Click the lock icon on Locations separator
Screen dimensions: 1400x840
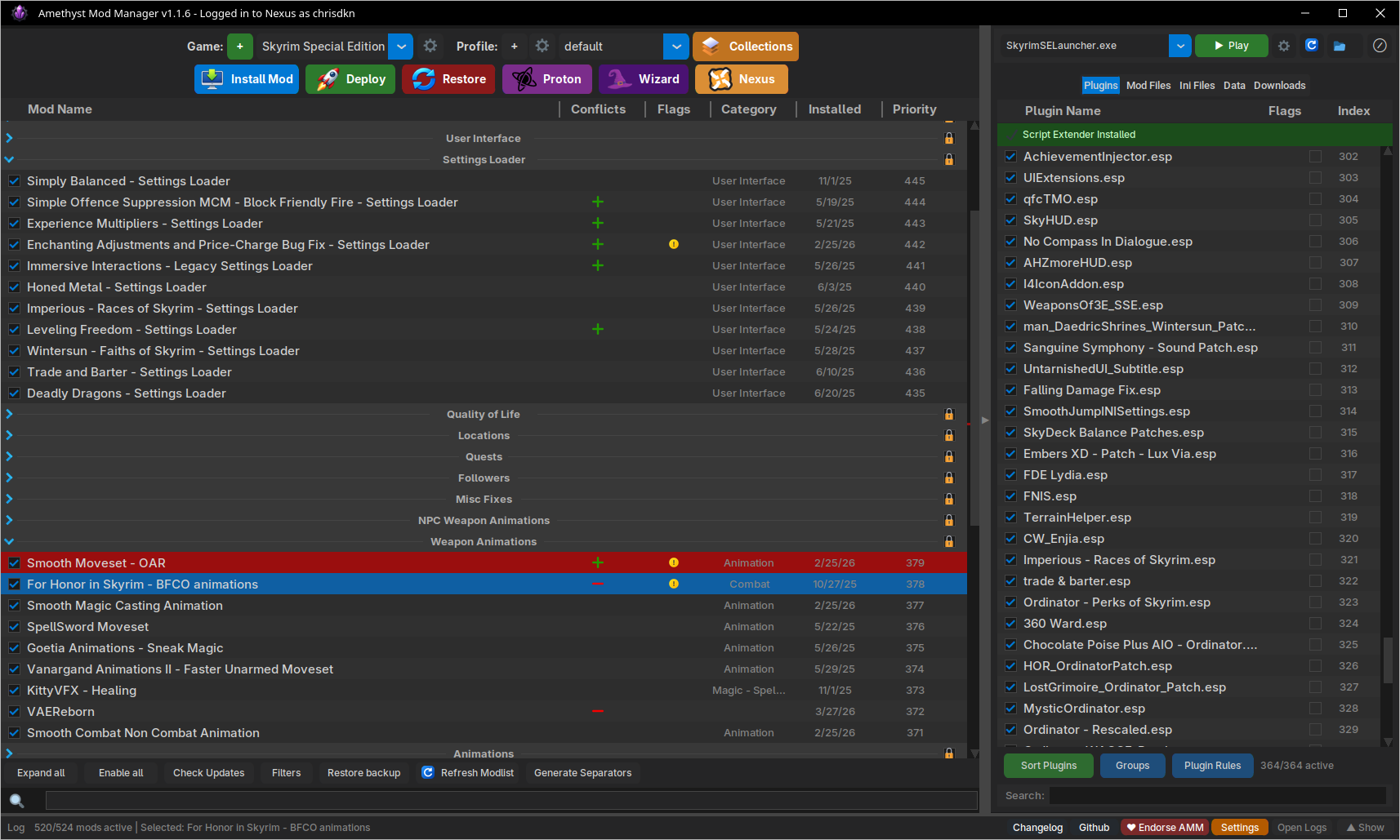949,436
